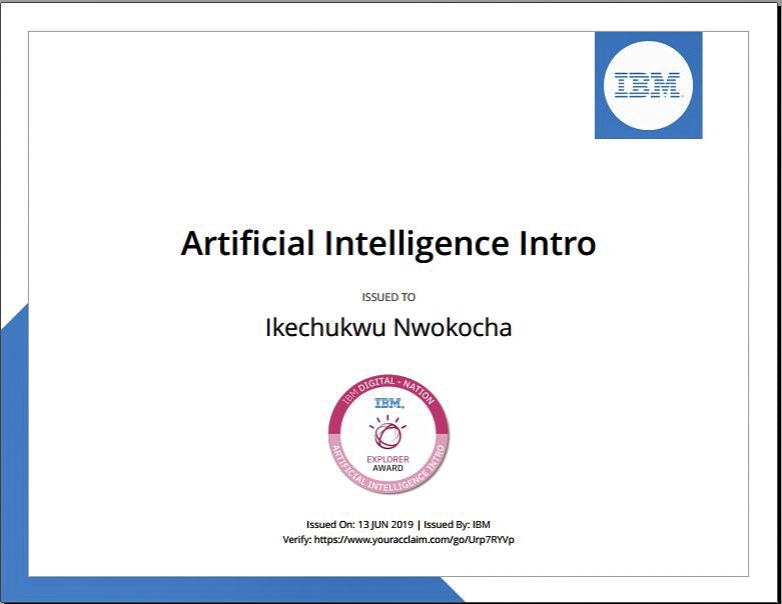The image size is (782, 604).
Task: Click the IBM logo in the top-right corner
Action: [x=648, y=85]
